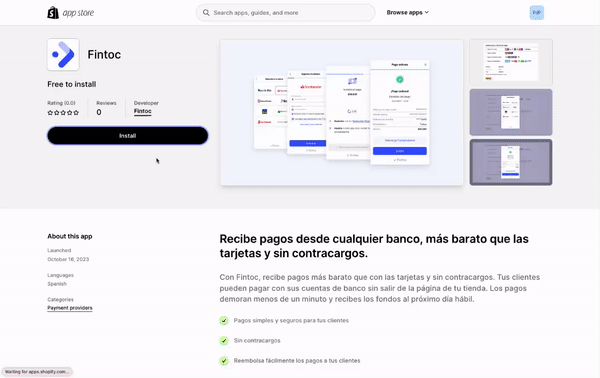Image resolution: width=600 pixels, height=378 pixels.
Task: Open the Reviews count 0
Action: pos(99,112)
